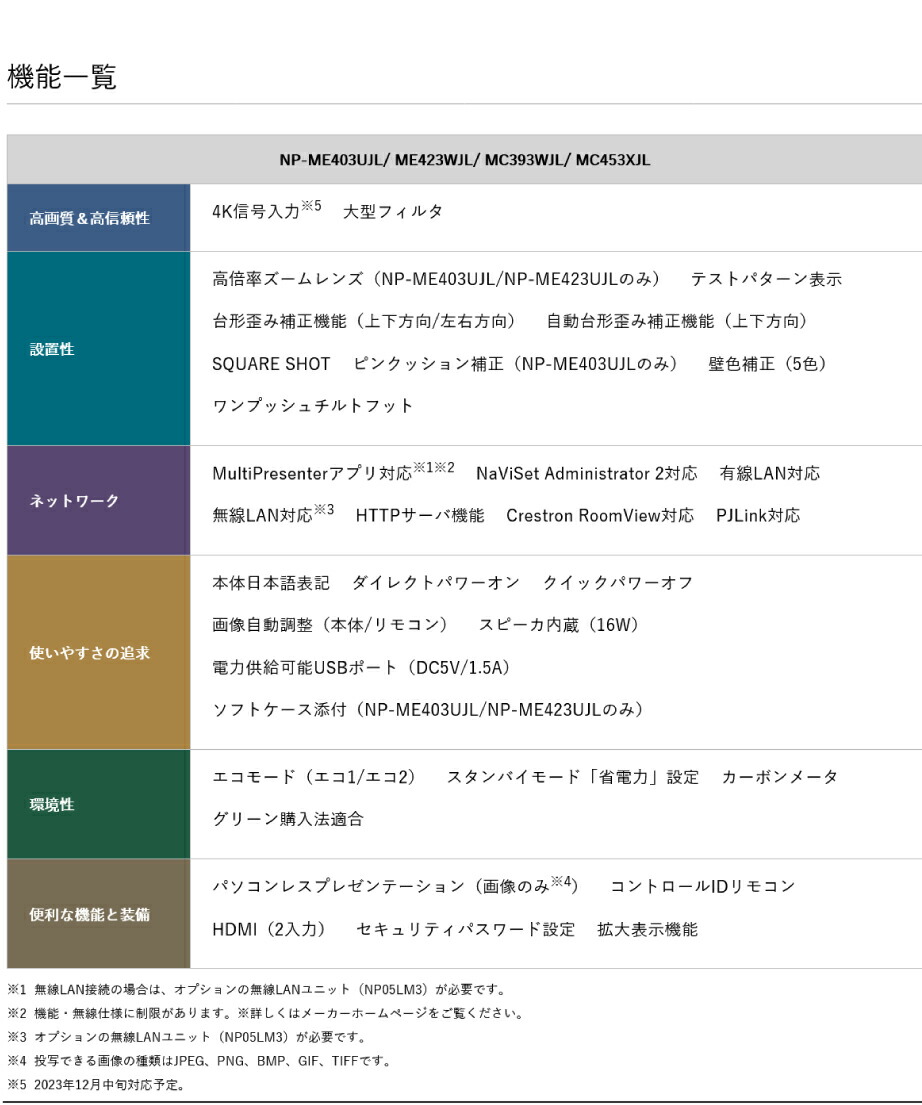Viewport: 922px width, 1105px height.
Task: Click 電力供給可能USBポート（DC5V/1.5A） entry
Action: pos(362,667)
